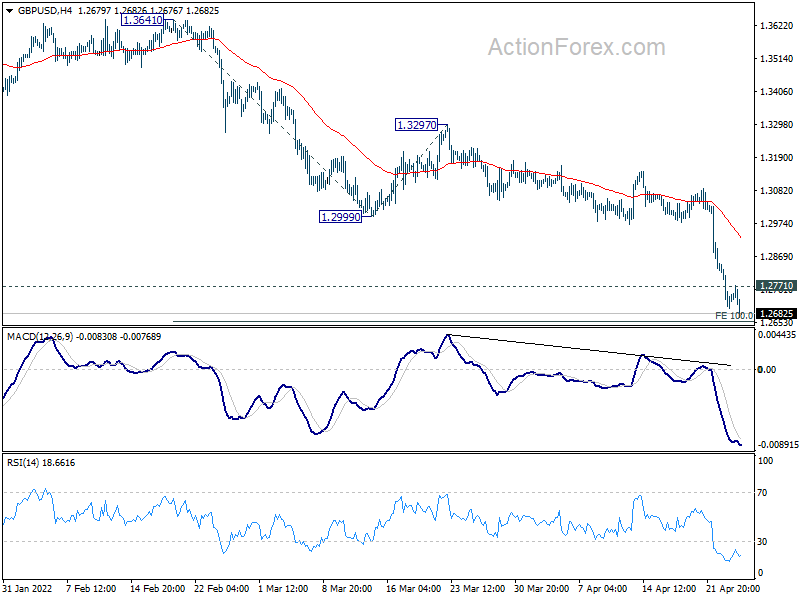800x600 pixels.
Task: Click the 1 Mar 12:00 date label
Action: [x=283, y=589]
